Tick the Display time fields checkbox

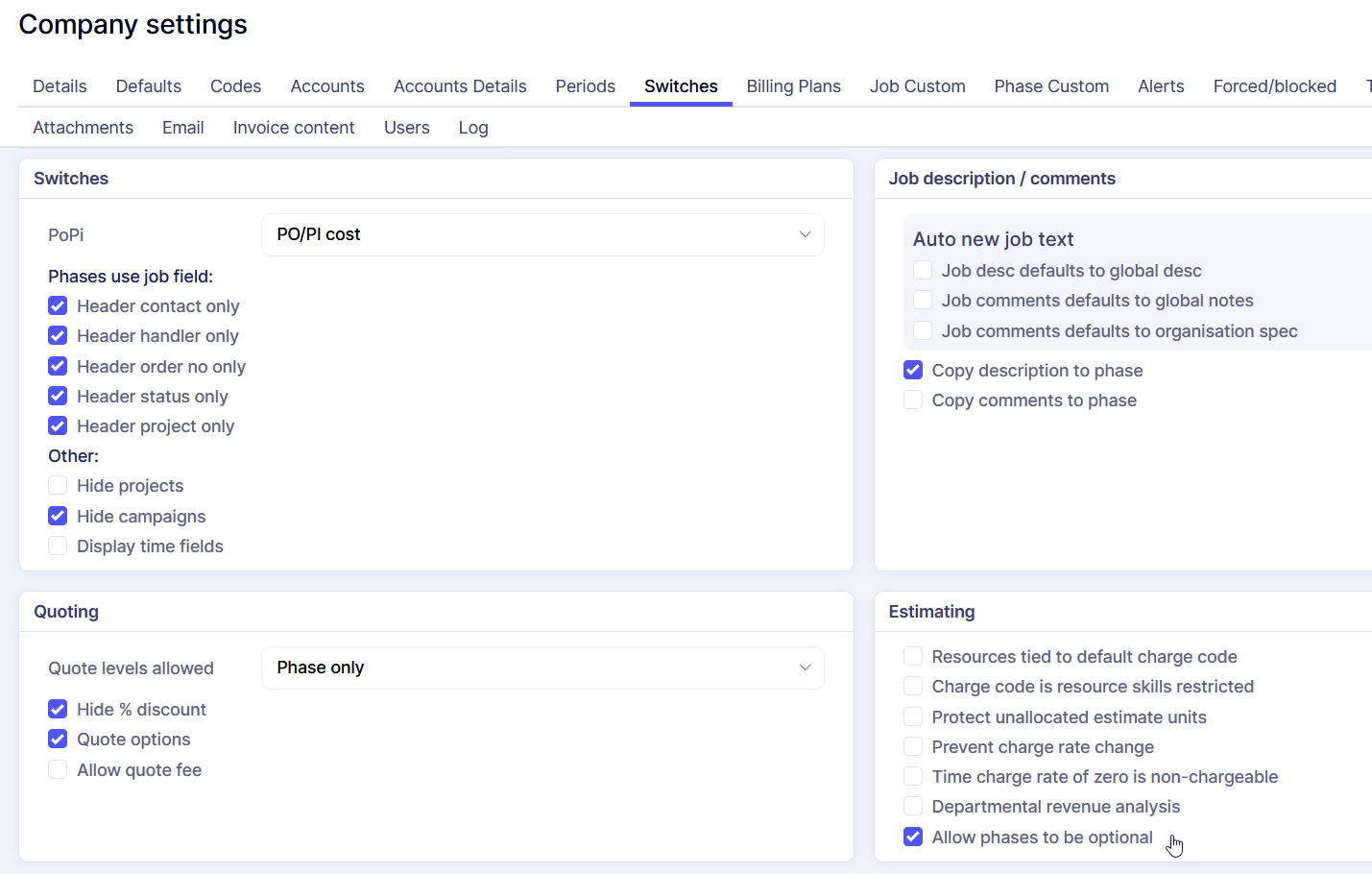[x=58, y=546]
